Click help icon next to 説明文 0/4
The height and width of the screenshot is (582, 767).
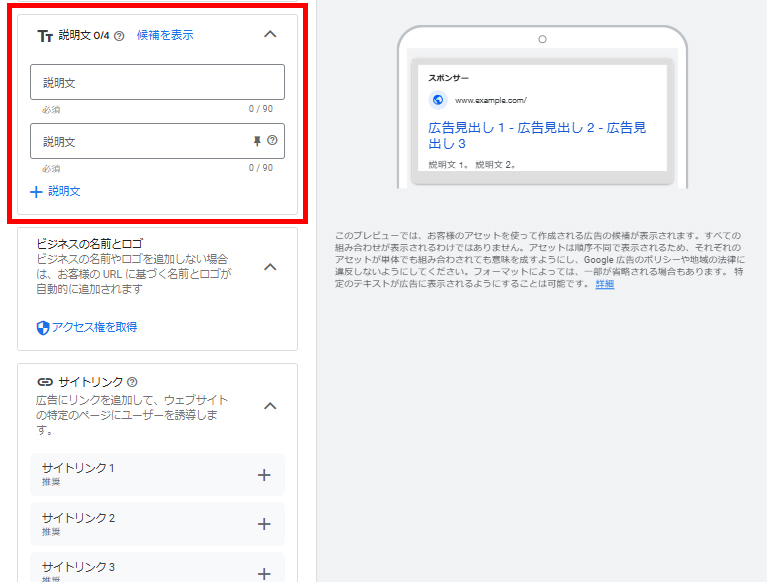119,36
